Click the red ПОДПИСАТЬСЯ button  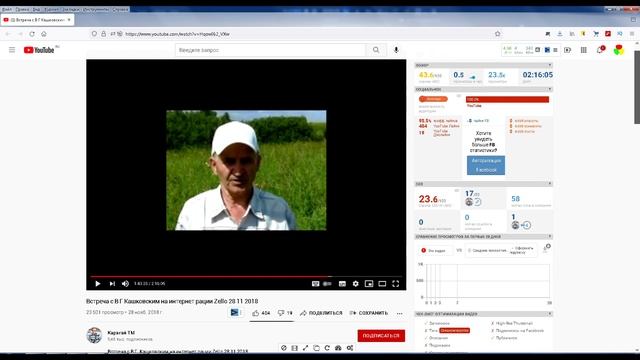[381, 336]
